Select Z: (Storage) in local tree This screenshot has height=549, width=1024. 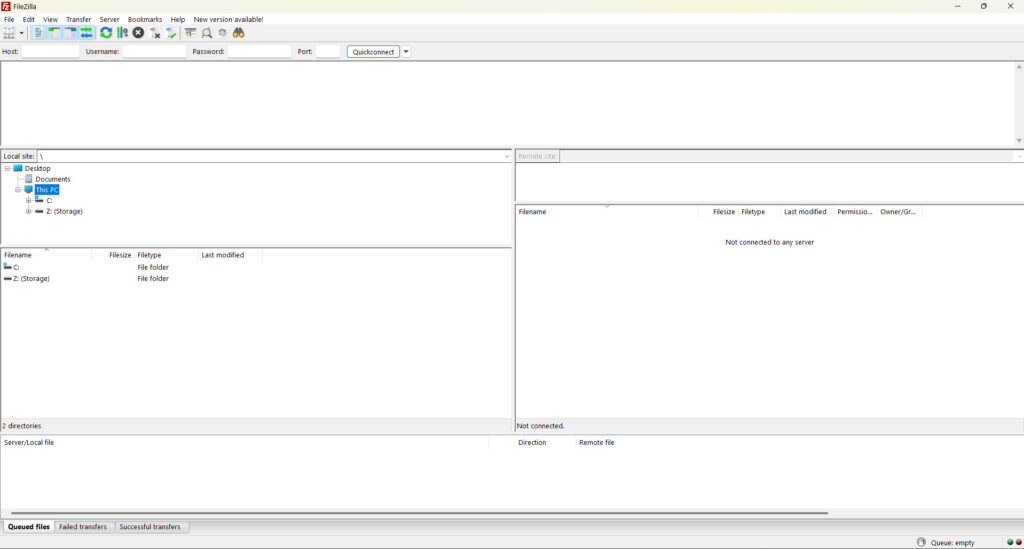(64, 212)
